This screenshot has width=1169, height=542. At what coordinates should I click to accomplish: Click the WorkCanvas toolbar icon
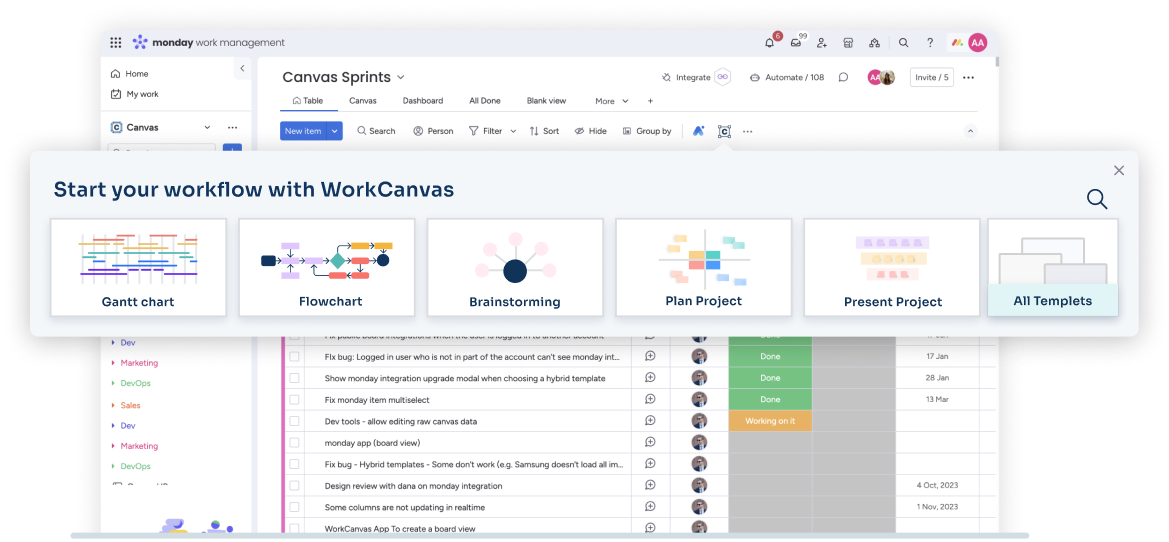(724, 131)
